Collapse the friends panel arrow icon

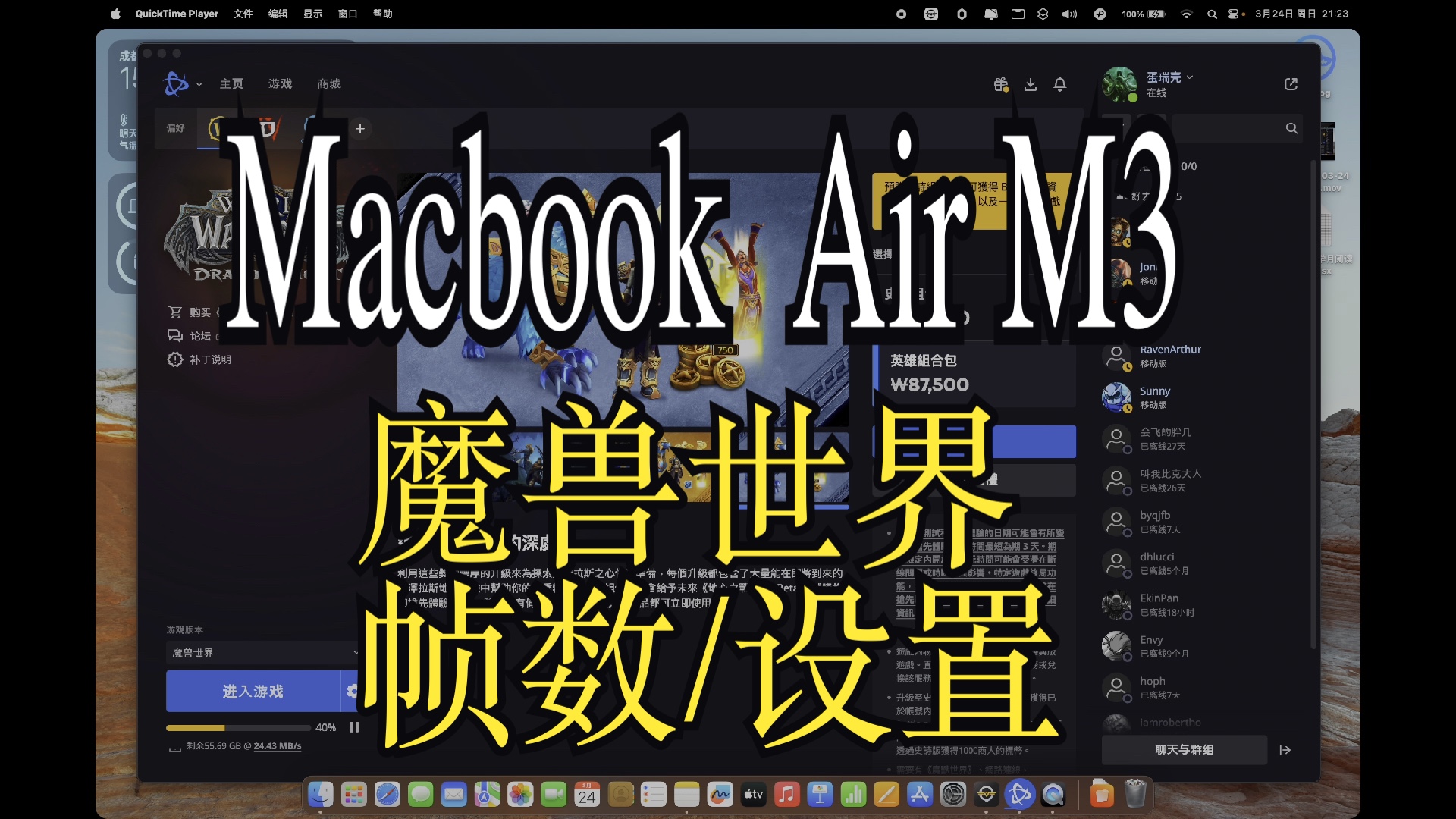coord(1285,750)
